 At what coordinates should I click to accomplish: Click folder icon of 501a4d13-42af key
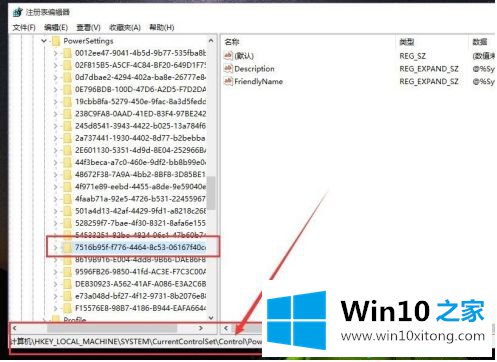pos(67,211)
